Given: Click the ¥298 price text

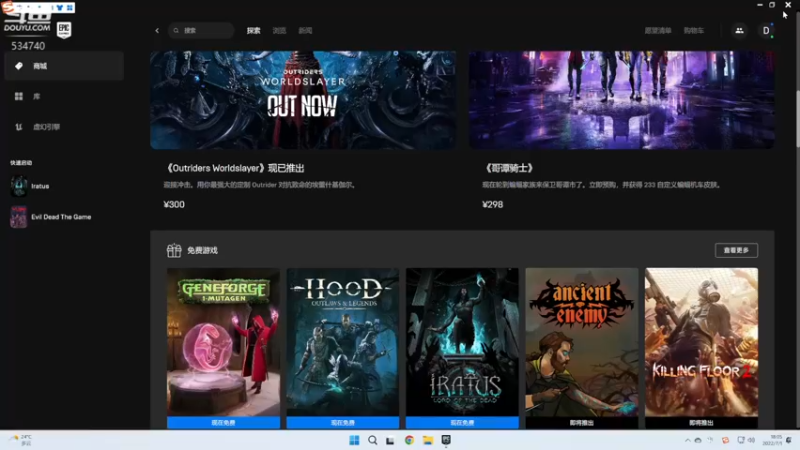Looking at the screenshot, I should click(x=492, y=205).
